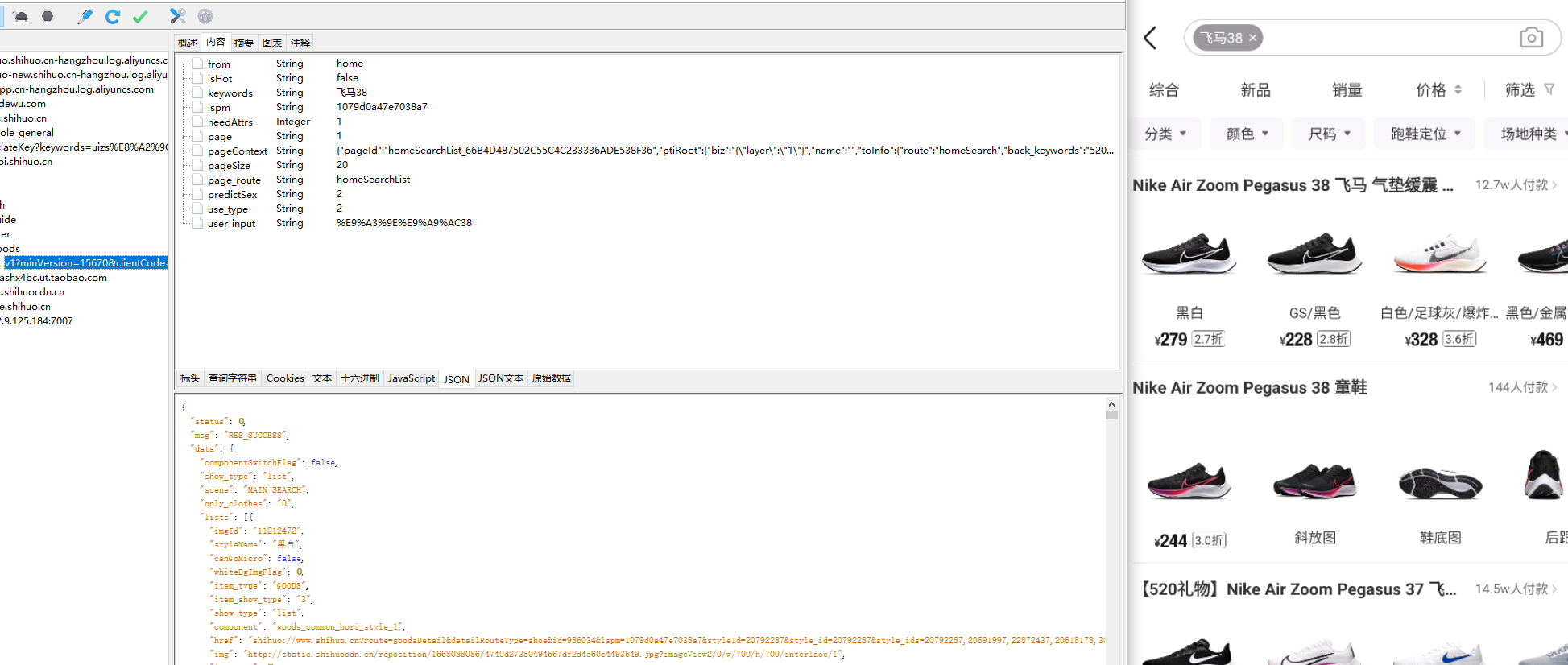Image resolution: width=1568 pixels, height=665 pixels.
Task: Open the gear settings icon in toolbar
Action: click(205, 16)
